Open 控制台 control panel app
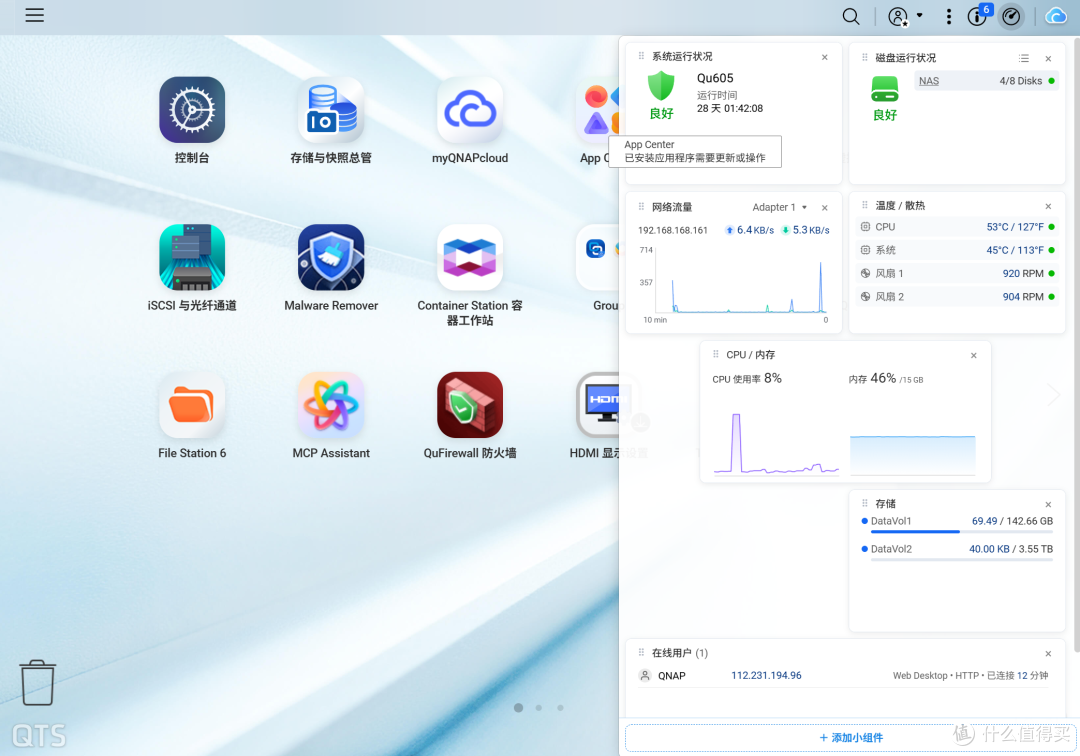The image size is (1080, 756). click(192, 109)
